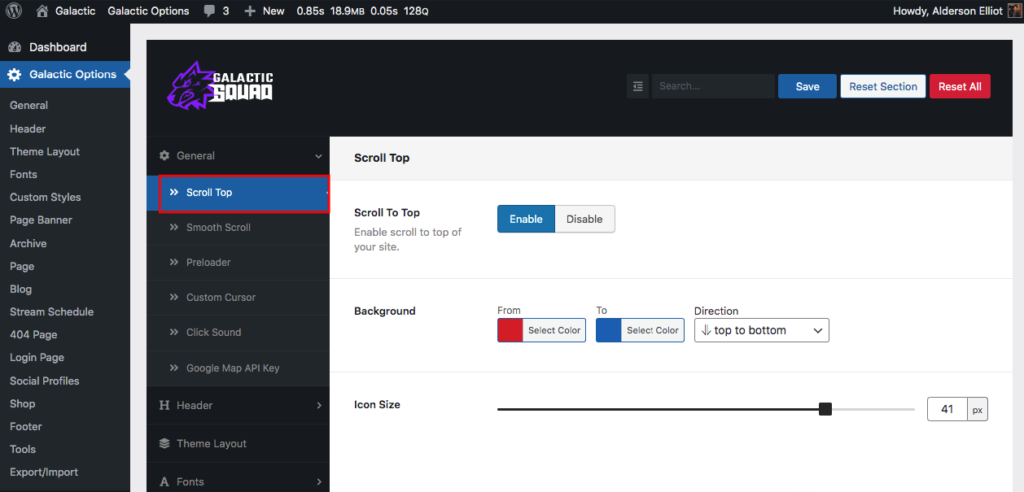The width and height of the screenshot is (1024, 492).
Task: Open the Direction dropdown 'top to bottom'
Action: pyautogui.click(x=761, y=331)
